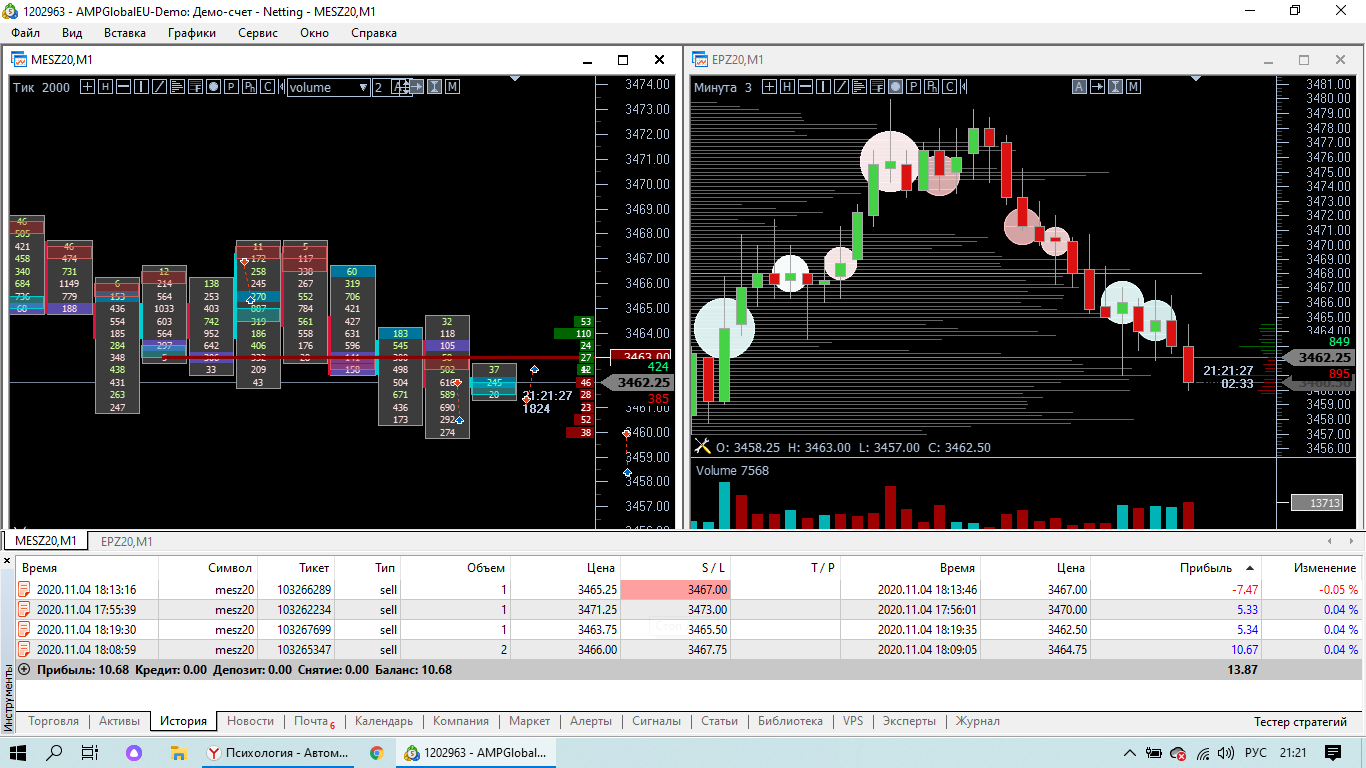The width and height of the screenshot is (1366, 768).
Task: Click horizontal line tool in EPZ20 chart toolbar
Action: pos(806,87)
